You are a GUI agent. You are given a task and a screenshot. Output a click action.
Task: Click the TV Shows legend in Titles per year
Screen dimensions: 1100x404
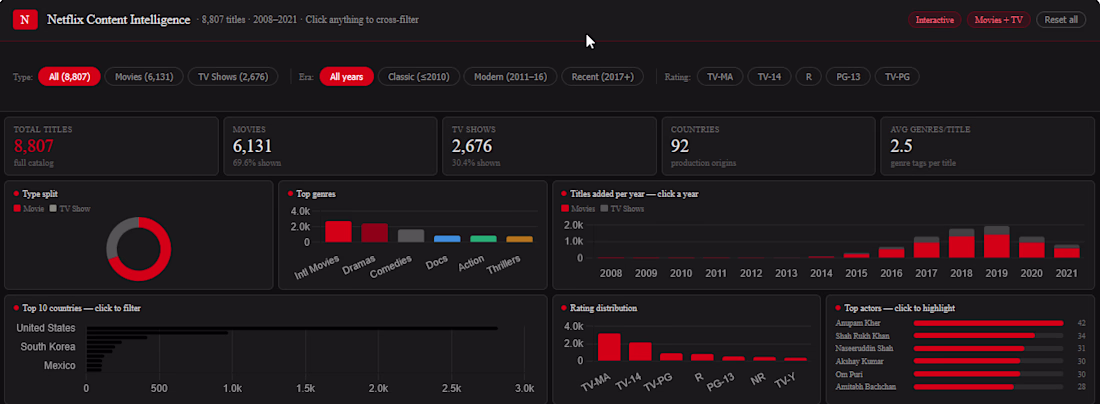(622, 208)
